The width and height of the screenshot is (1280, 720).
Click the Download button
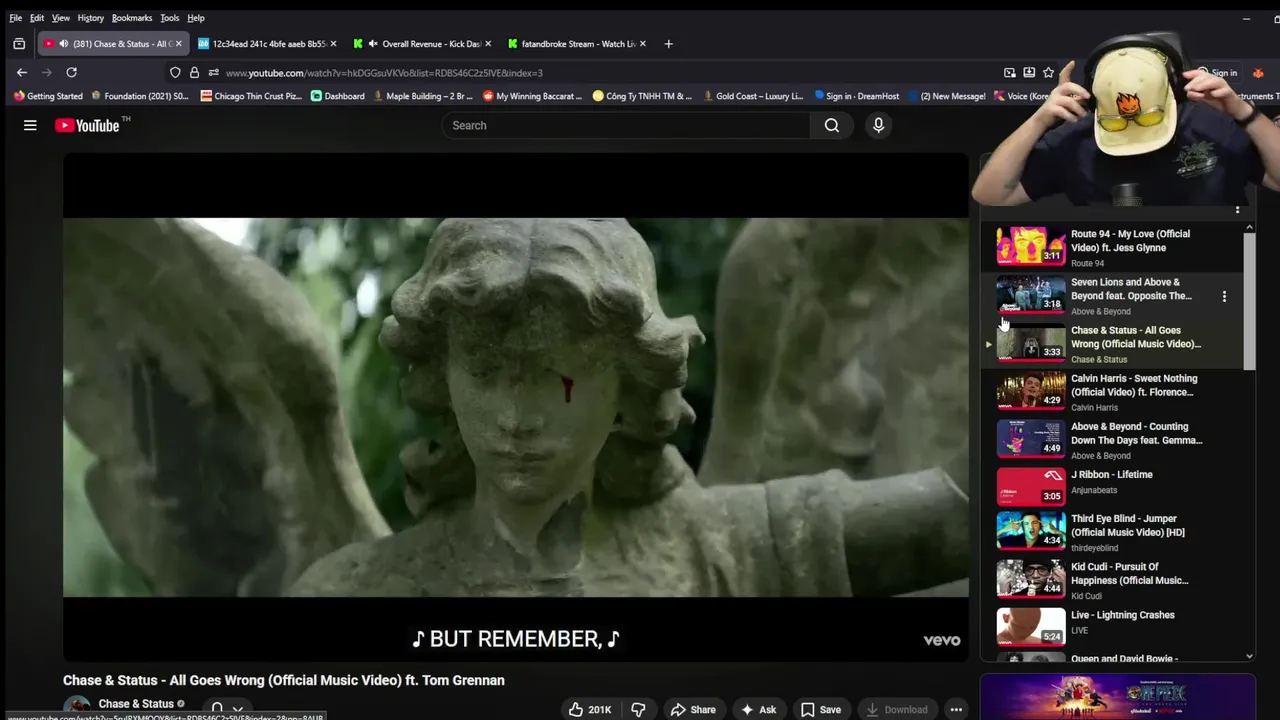coord(897,710)
